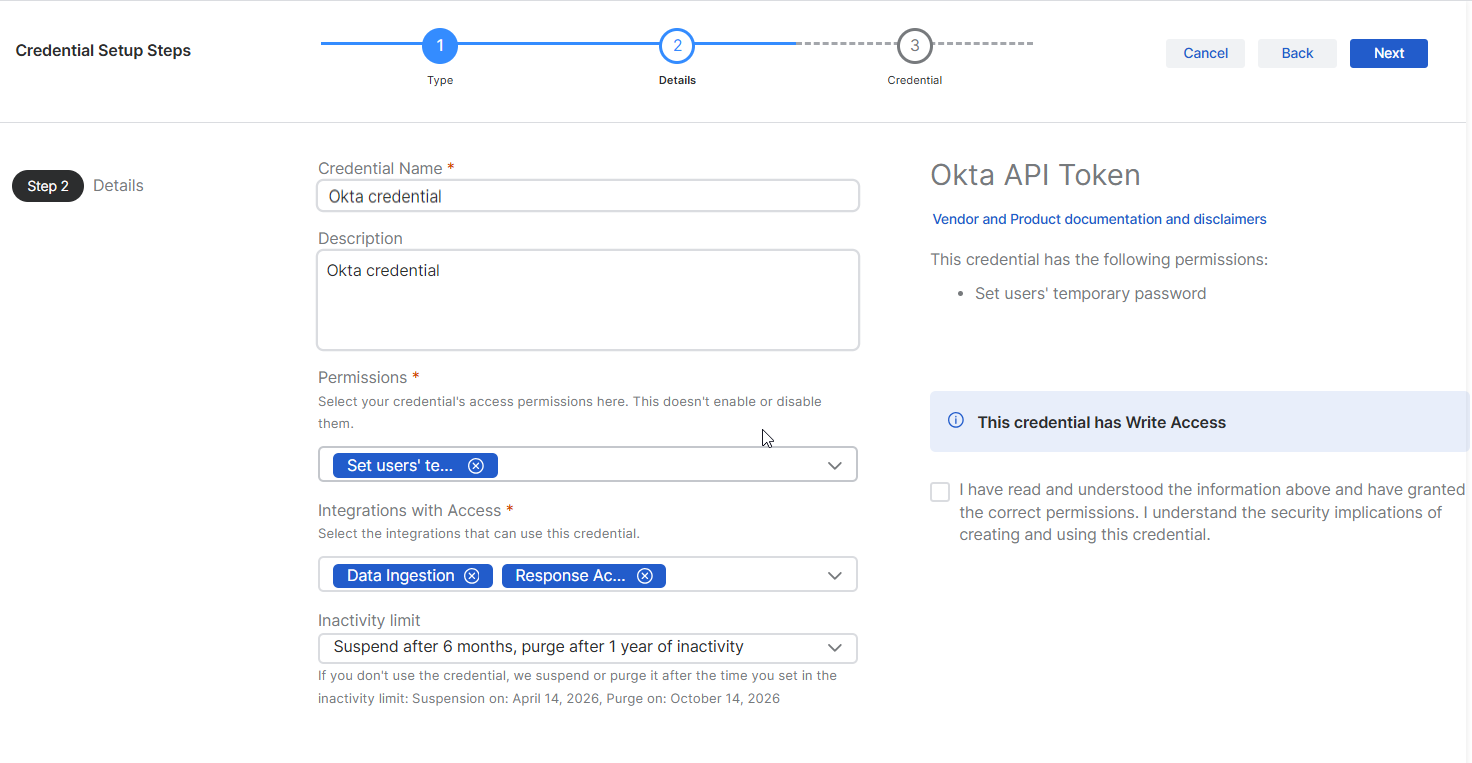
Task: Click the Set users' te... permission tag
Action: click(399, 466)
